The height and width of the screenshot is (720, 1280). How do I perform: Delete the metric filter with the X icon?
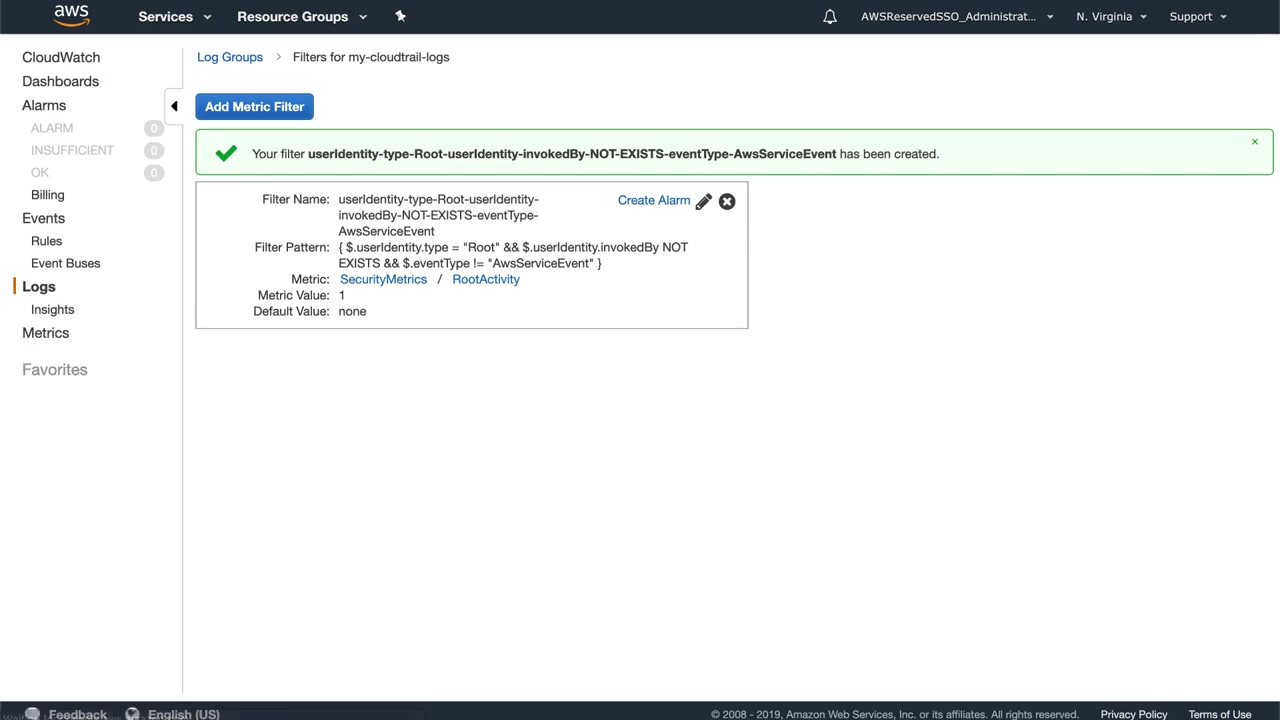click(x=727, y=201)
